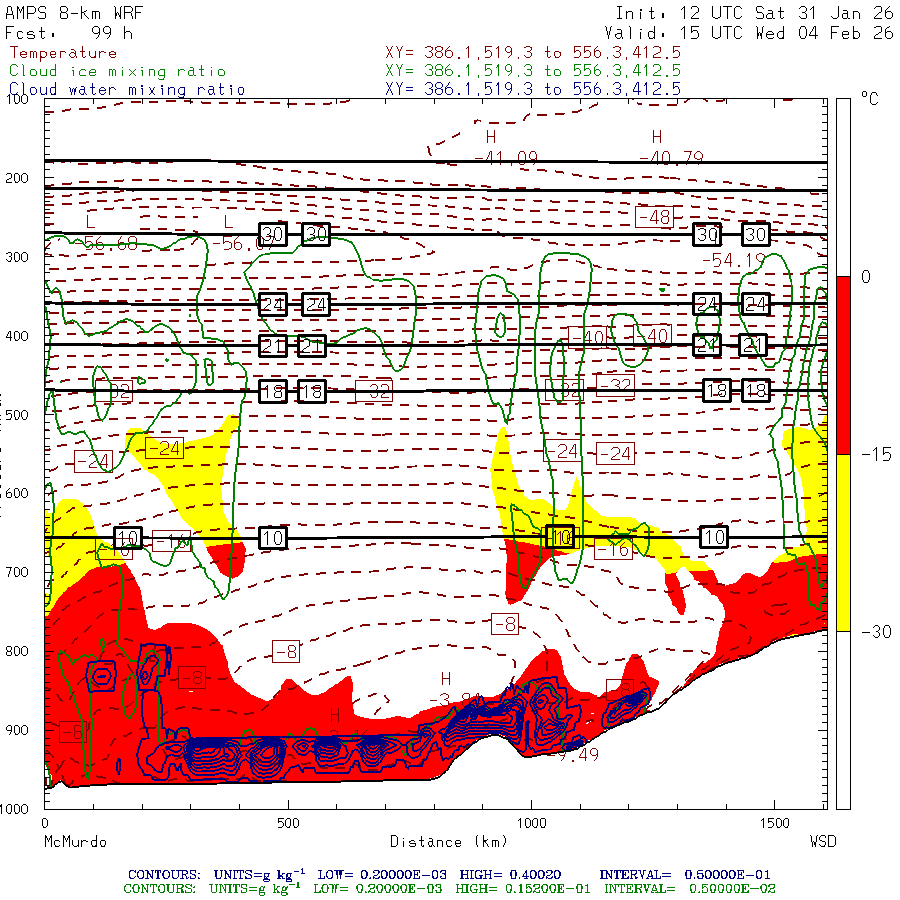Click the °C unit label above the colorbar
The image size is (900, 900).
870,99
